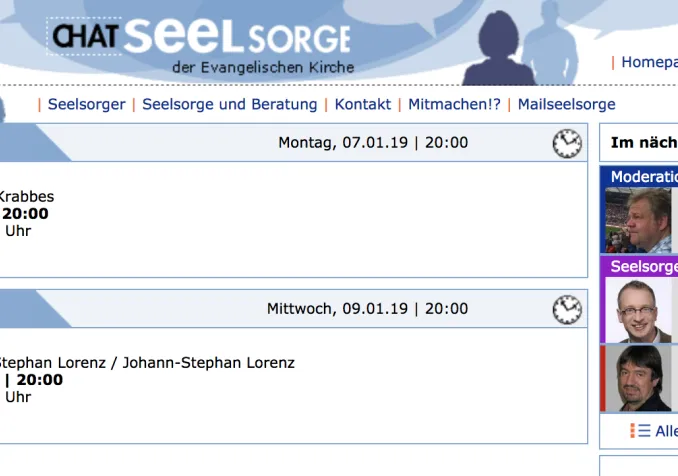The image size is (678, 476).
Task: Click the list icon beside Alle
Action: [x=640, y=430]
